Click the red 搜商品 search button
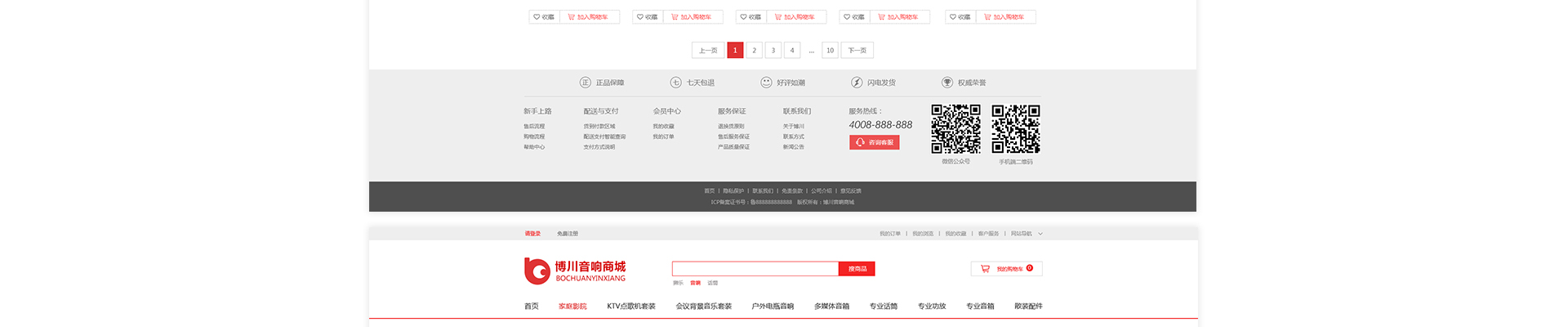1568x327 pixels. coord(857,269)
